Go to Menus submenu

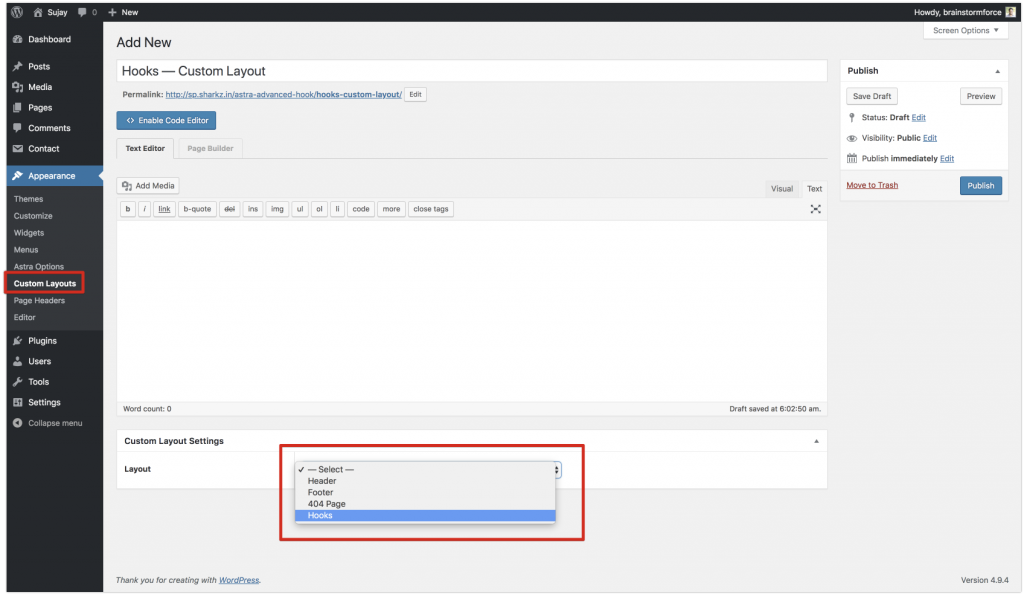[x=26, y=250]
